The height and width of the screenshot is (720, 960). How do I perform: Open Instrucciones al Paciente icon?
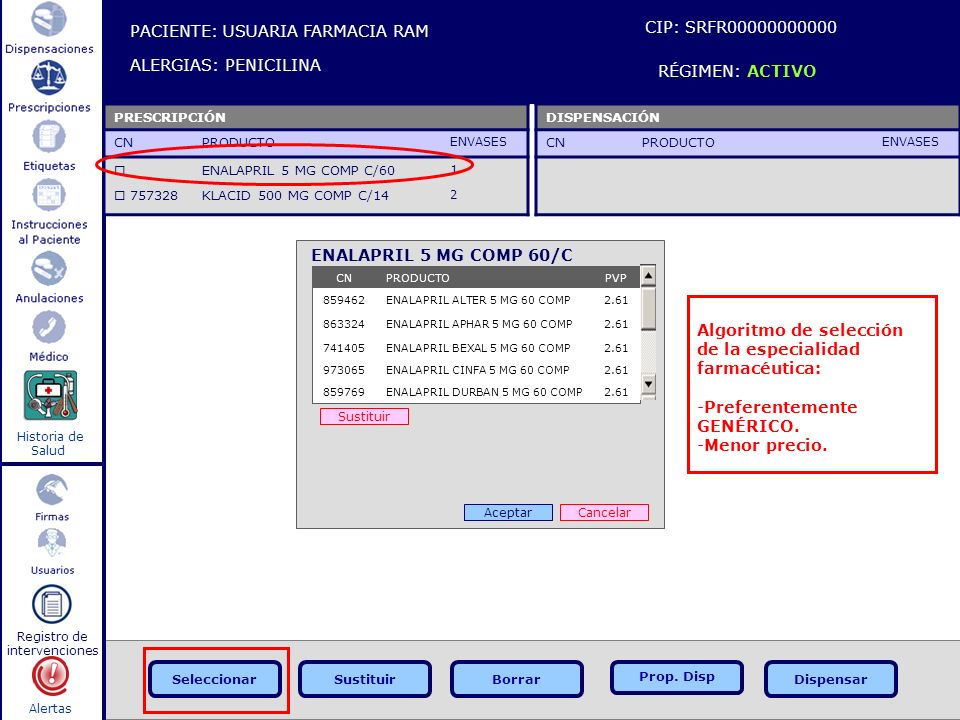tap(49, 195)
